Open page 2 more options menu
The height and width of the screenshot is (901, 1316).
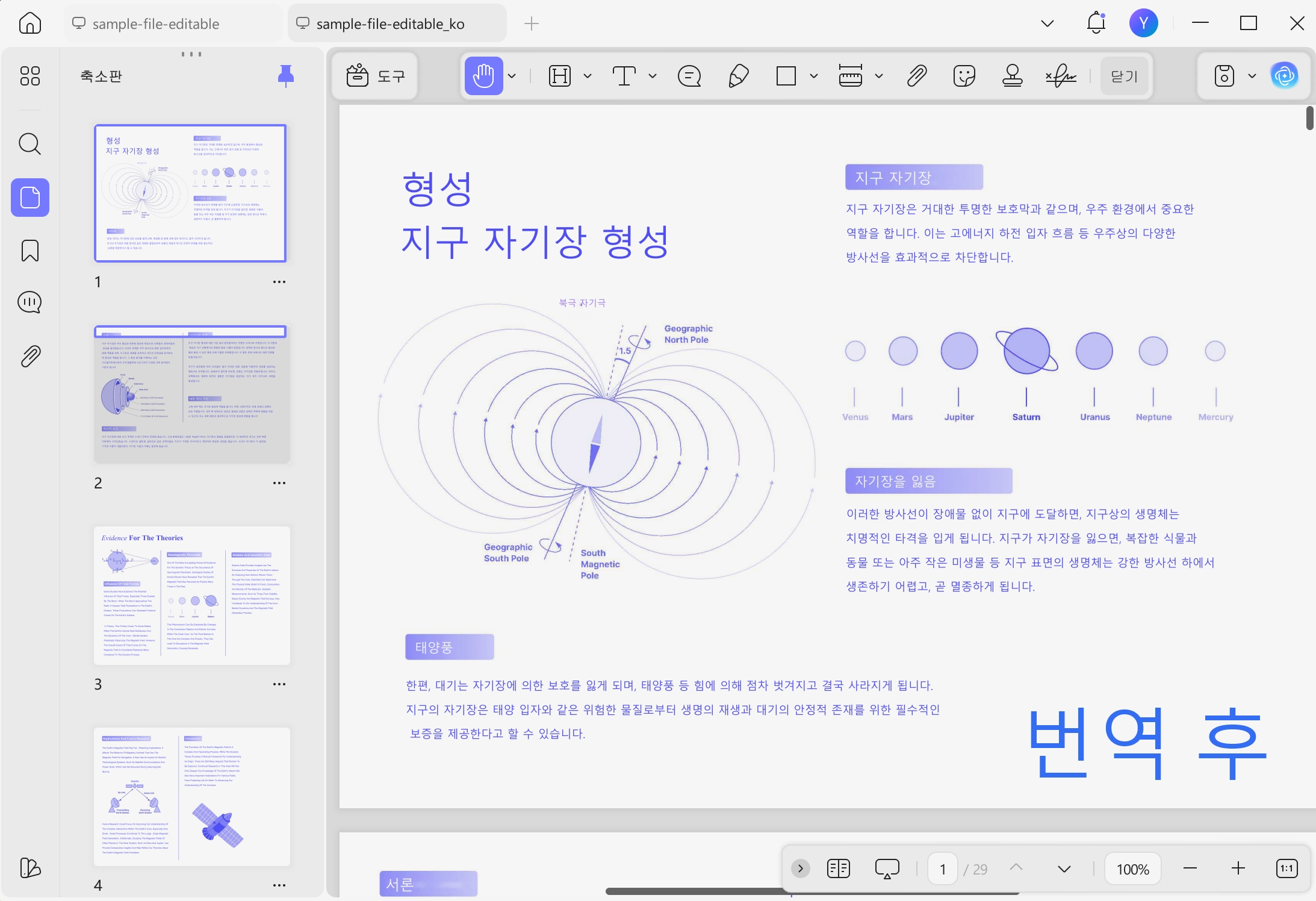click(x=279, y=483)
